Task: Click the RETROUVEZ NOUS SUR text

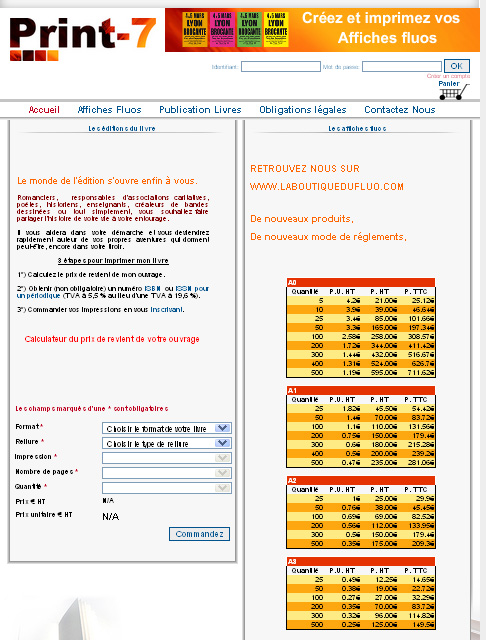Action: click(x=305, y=169)
